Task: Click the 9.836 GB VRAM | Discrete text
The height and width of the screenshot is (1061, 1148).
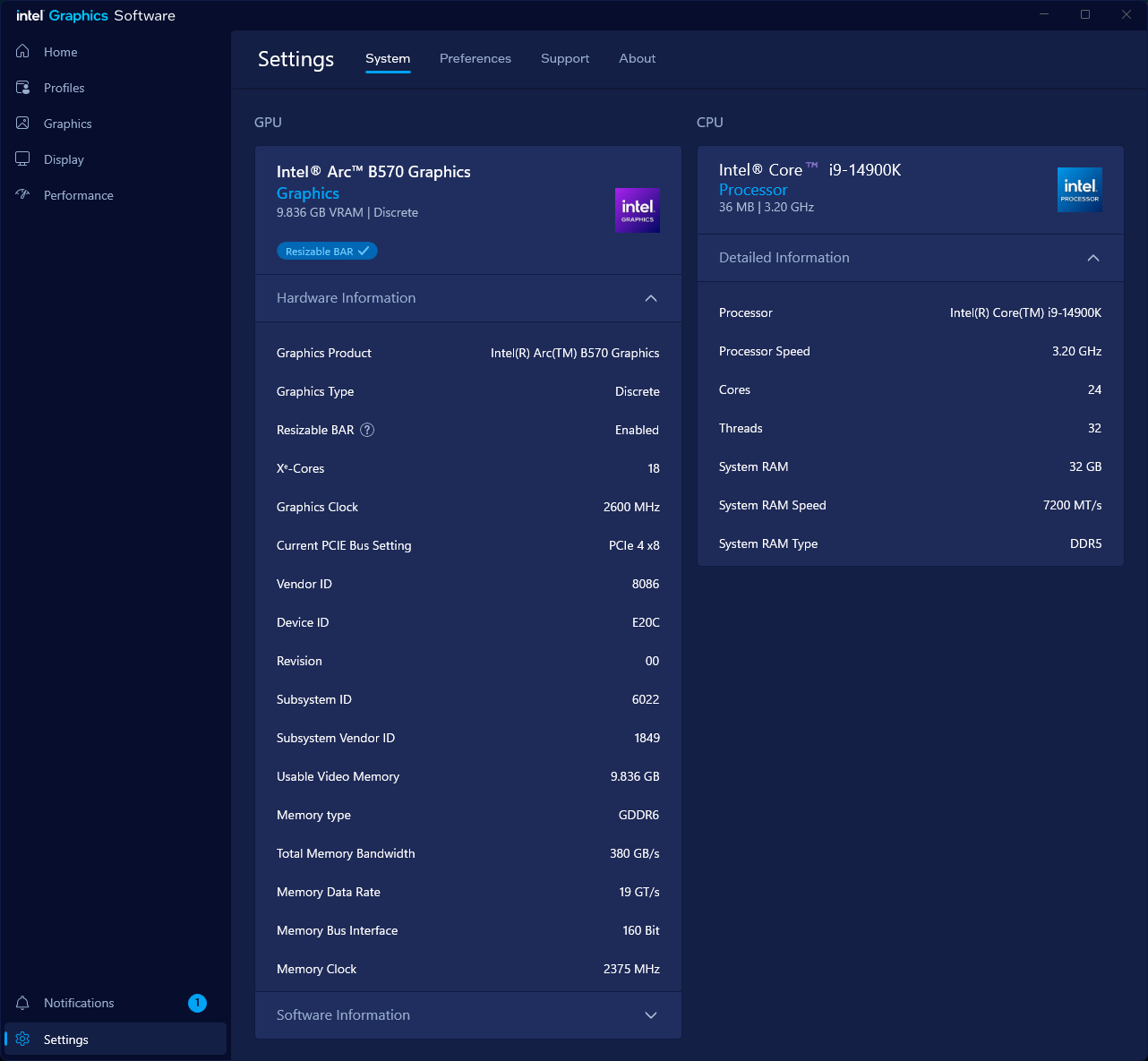Action: click(x=347, y=212)
